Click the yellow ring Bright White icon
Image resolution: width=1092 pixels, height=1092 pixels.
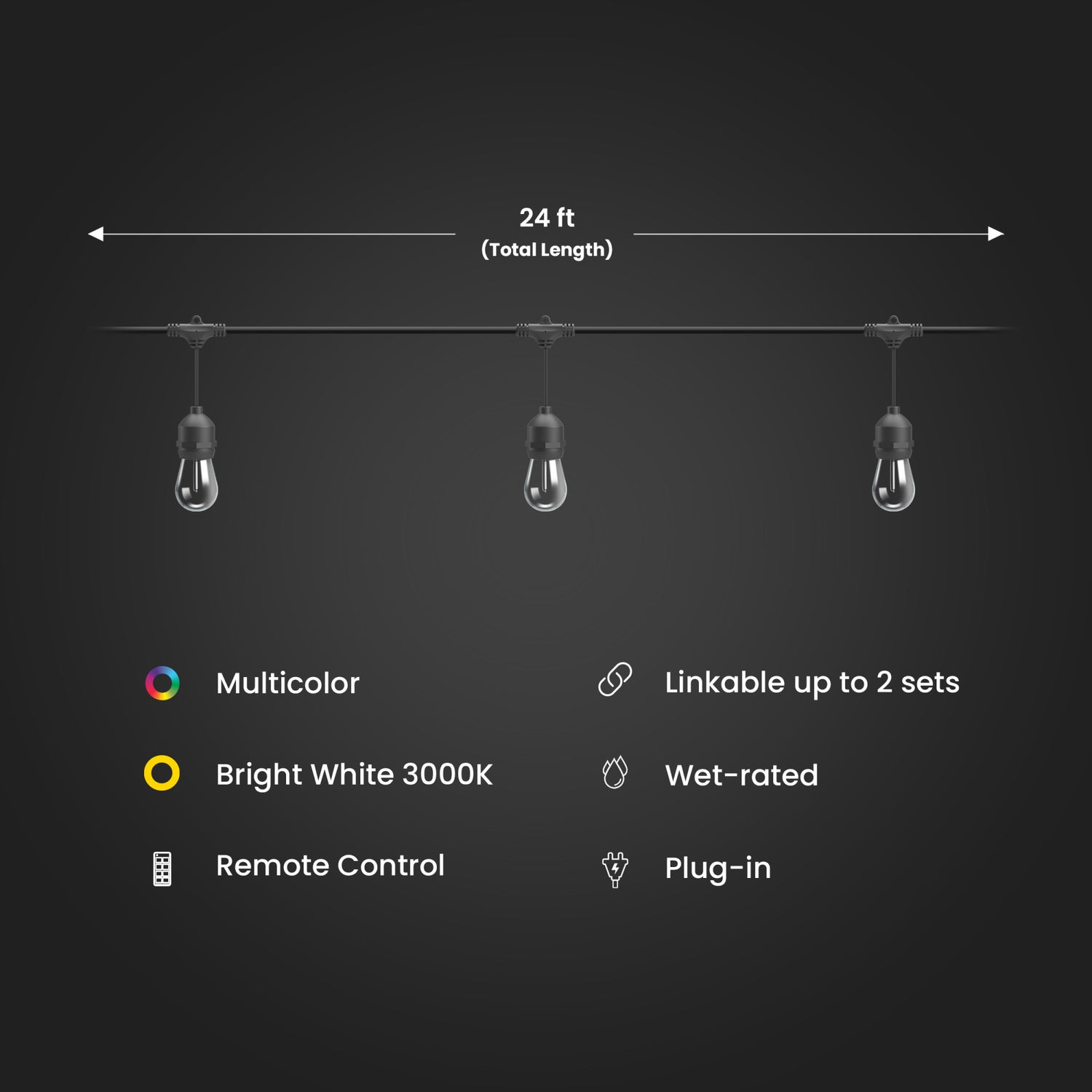[x=162, y=773]
